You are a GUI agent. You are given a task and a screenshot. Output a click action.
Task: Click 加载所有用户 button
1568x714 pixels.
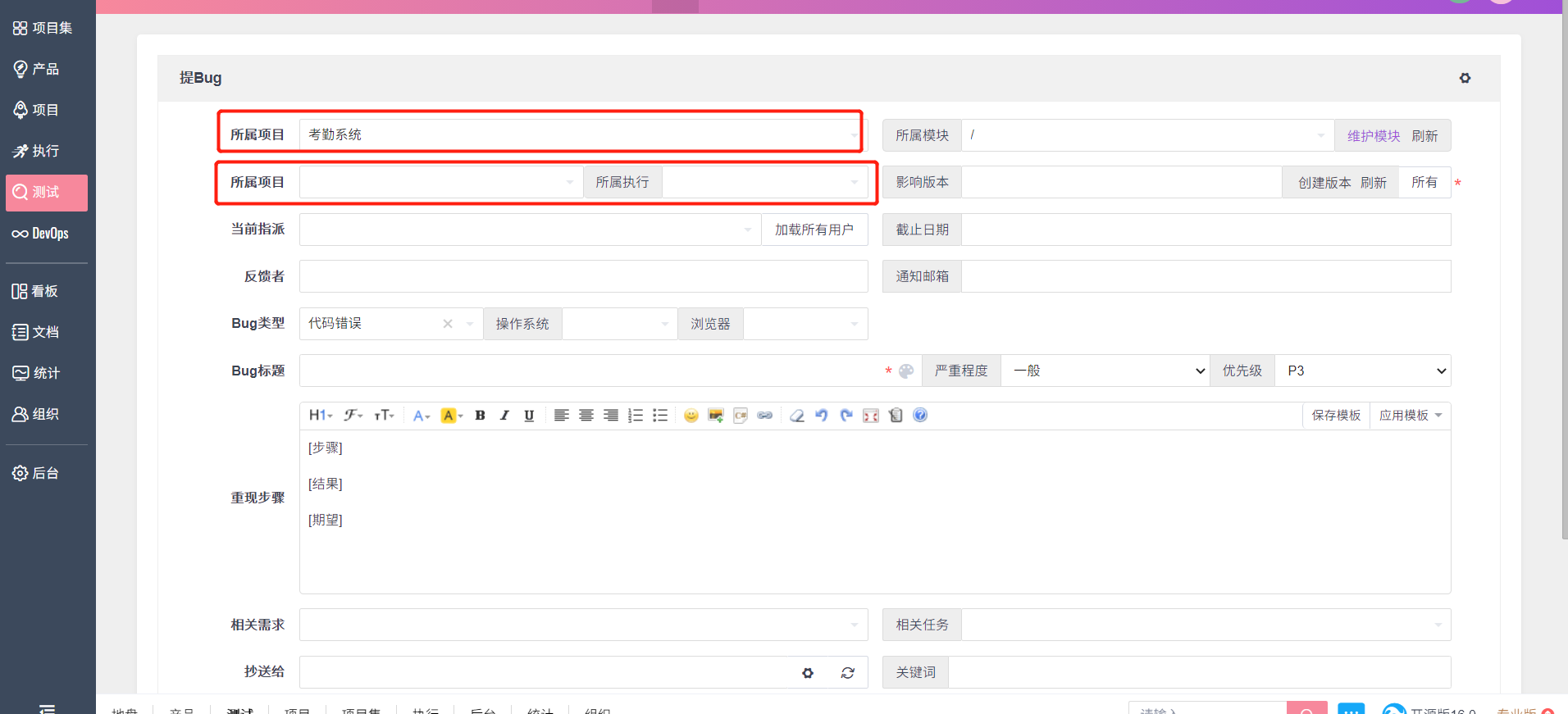814,230
